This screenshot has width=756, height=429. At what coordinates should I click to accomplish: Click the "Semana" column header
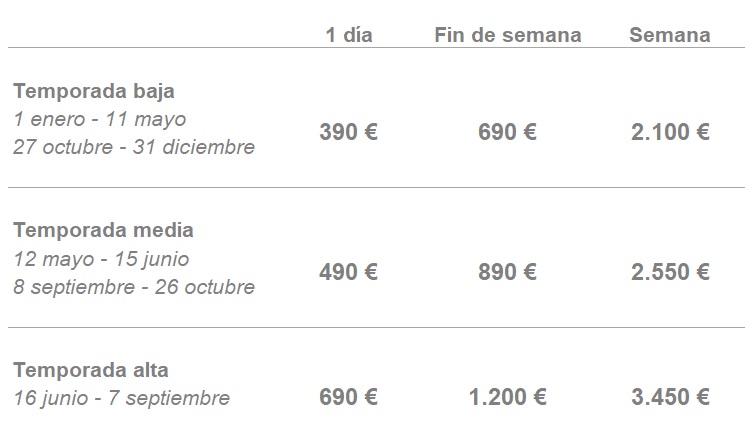tap(670, 35)
